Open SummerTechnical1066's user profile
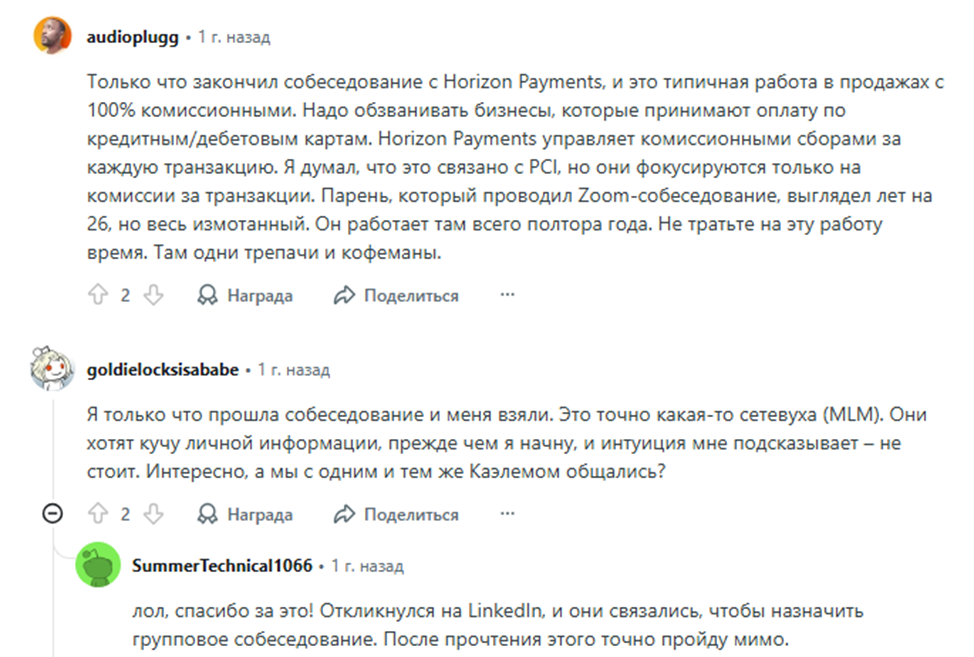Viewport: 974px width, 657px height. click(221, 566)
